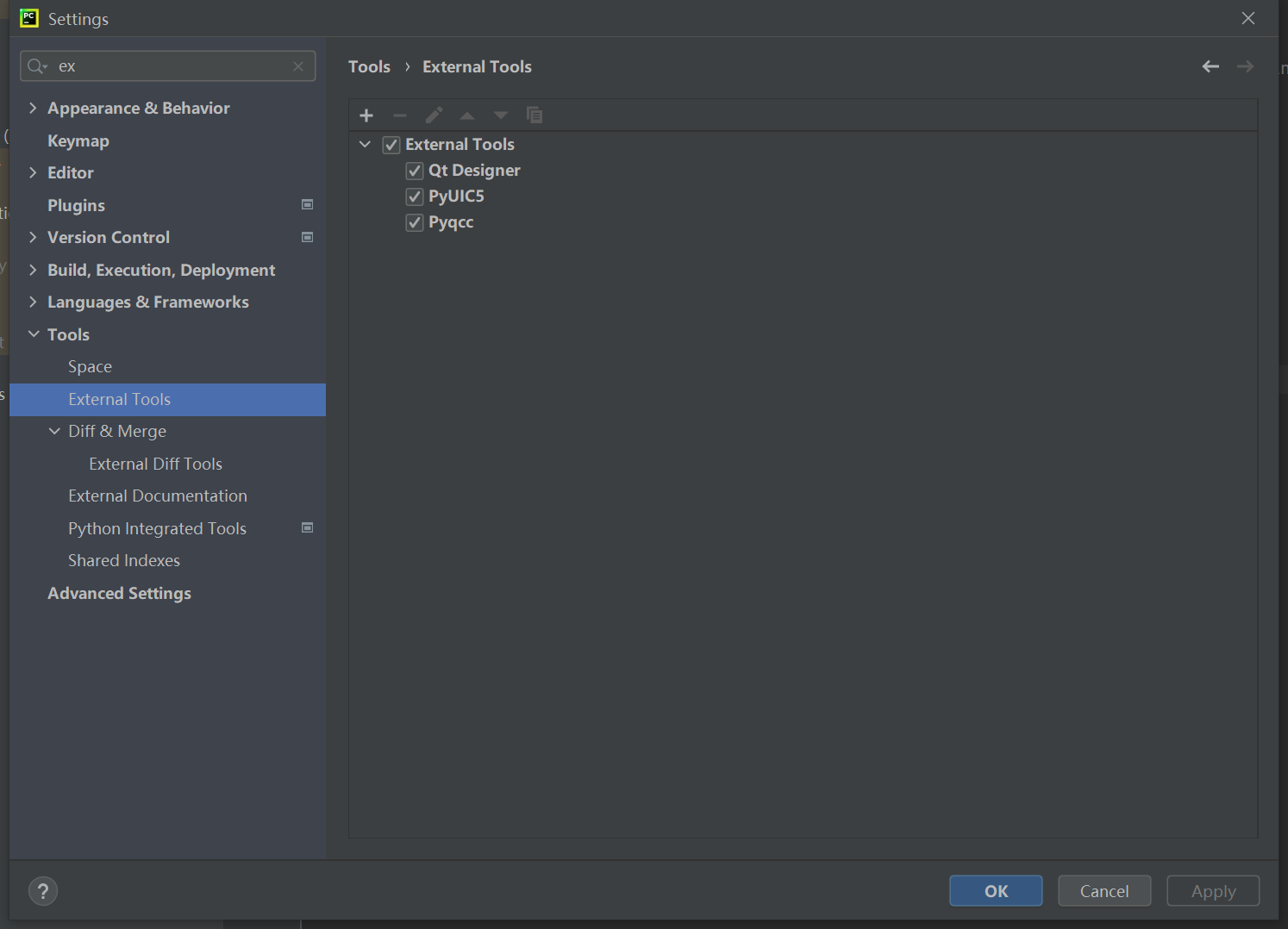
Task: Collapse the External Tools group in tool list
Action: 365,145
